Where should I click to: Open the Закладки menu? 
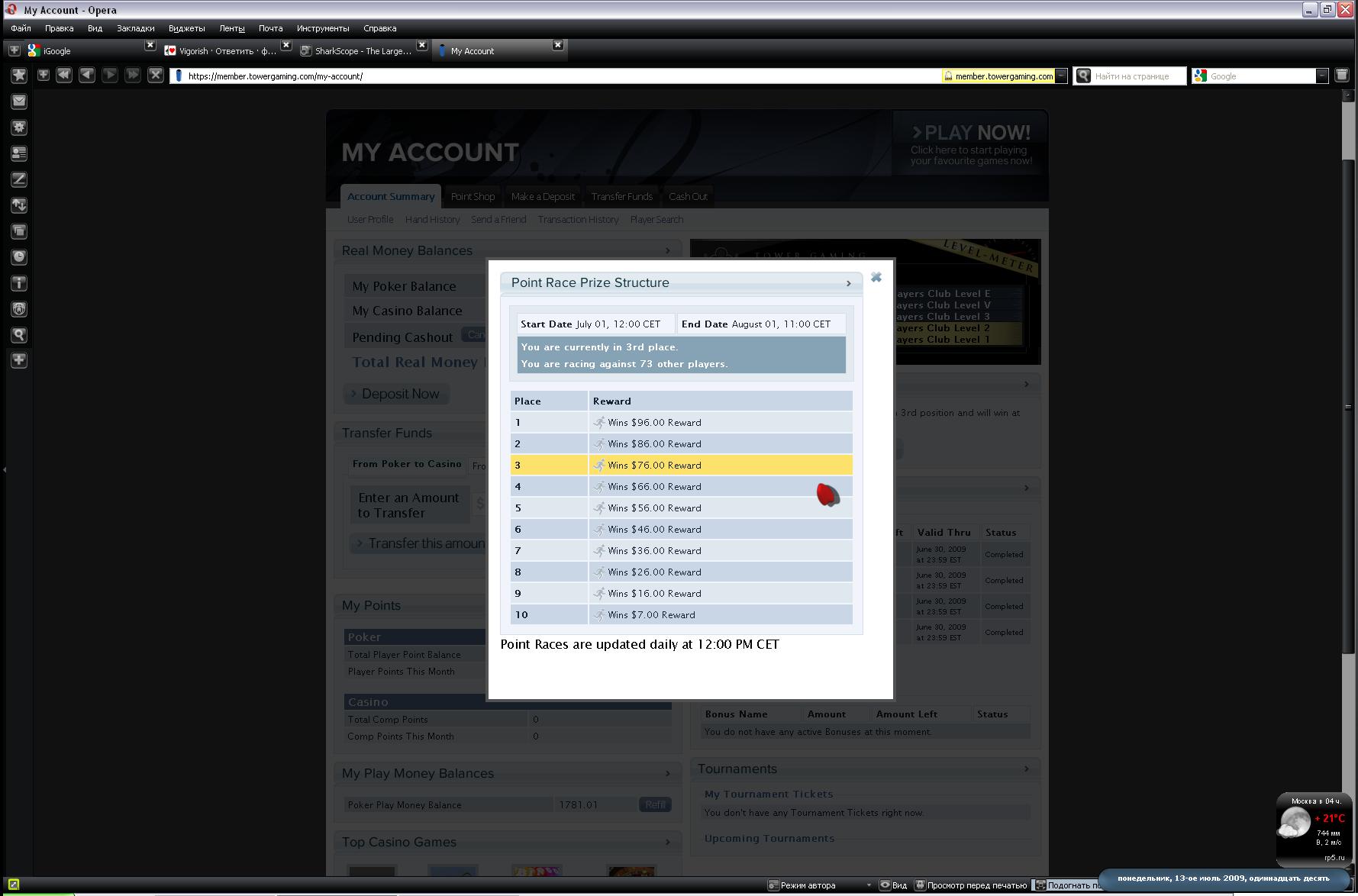(135, 28)
